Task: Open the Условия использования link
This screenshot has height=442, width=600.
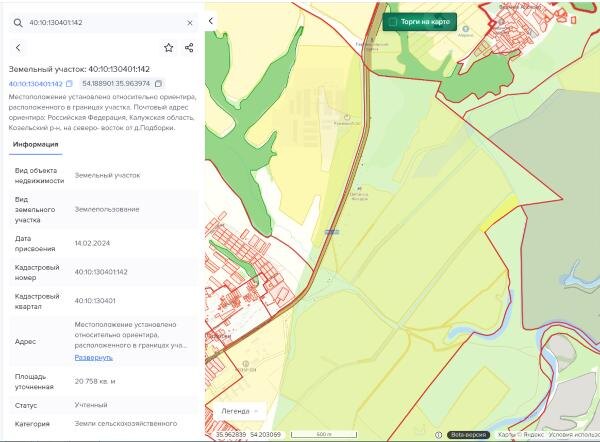Action: (574, 435)
